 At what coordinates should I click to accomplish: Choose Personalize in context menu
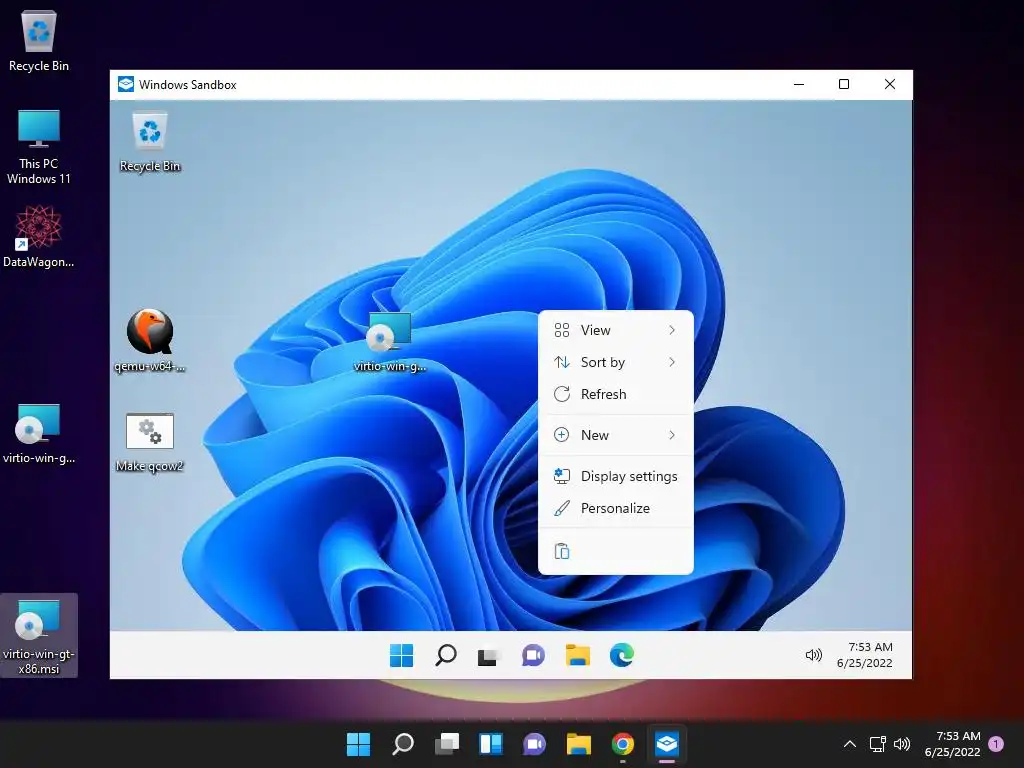pos(615,508)
